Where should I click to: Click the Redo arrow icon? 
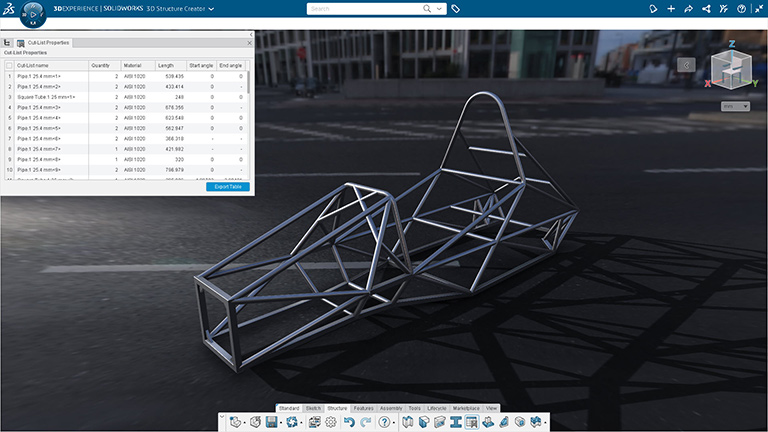pyautogui.click(x=365, y=422)
